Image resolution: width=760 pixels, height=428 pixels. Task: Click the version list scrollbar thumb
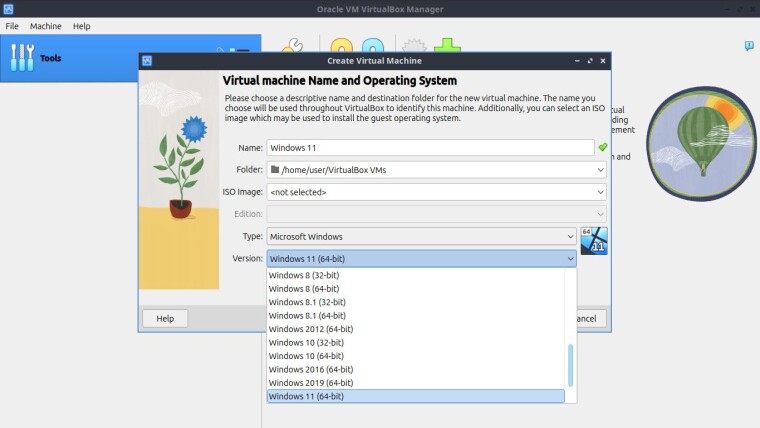coord(570,365)
